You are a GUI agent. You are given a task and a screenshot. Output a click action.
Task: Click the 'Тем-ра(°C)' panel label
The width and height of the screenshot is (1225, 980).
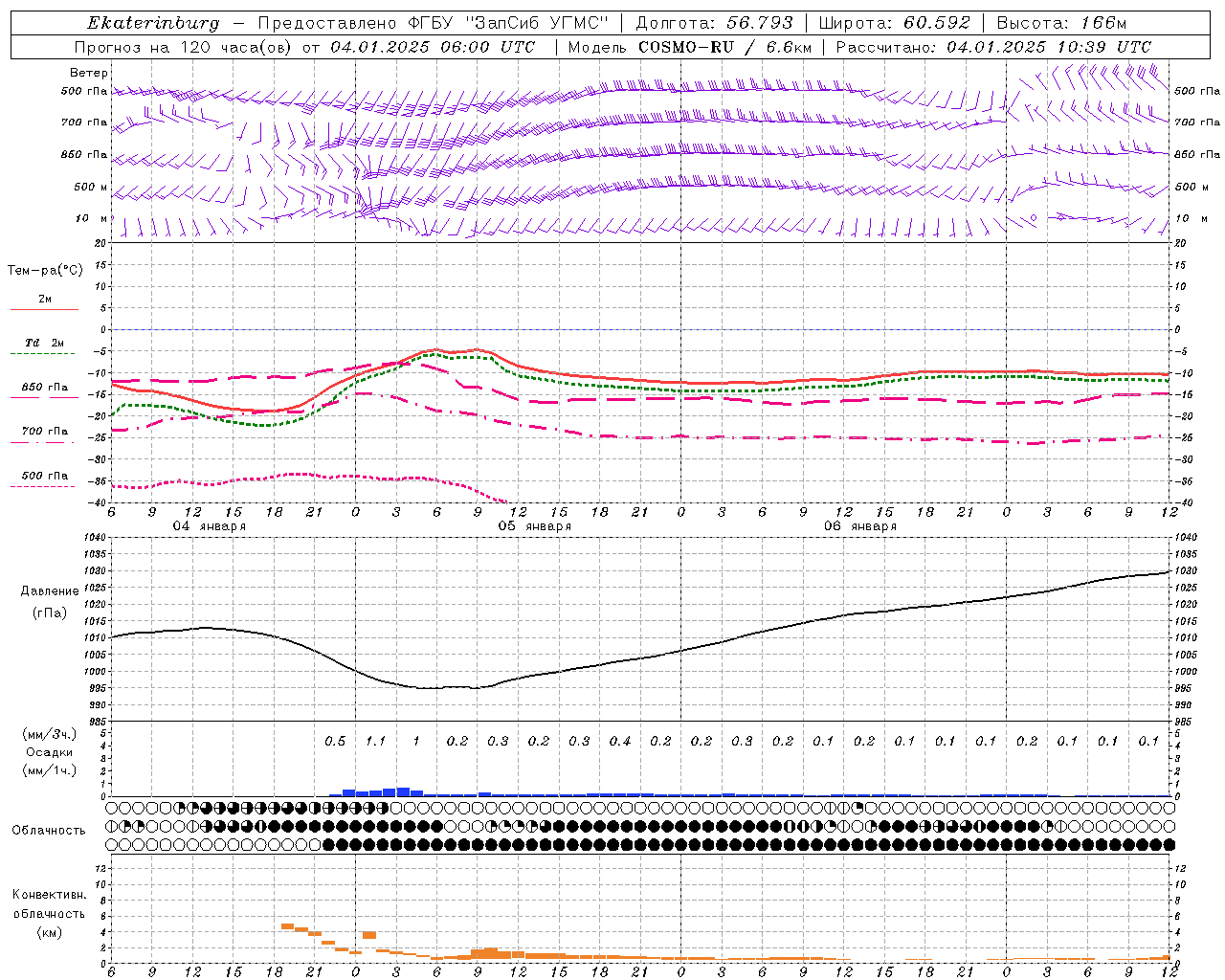[45, 271]
